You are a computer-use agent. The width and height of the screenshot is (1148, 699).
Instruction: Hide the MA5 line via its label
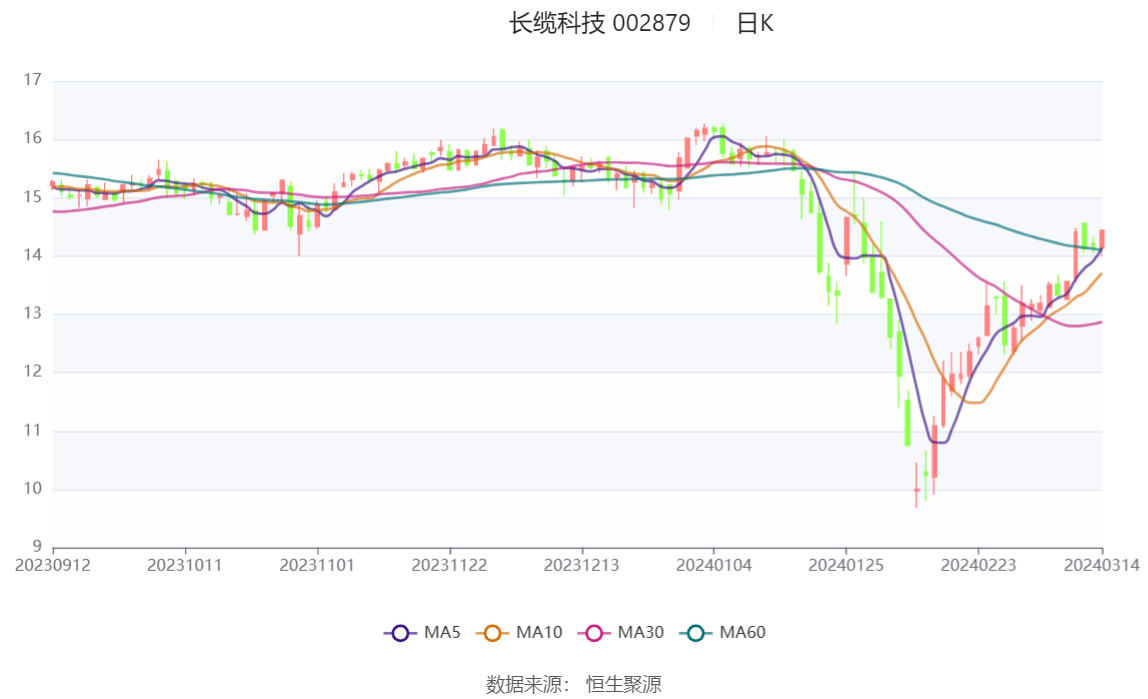442,632
